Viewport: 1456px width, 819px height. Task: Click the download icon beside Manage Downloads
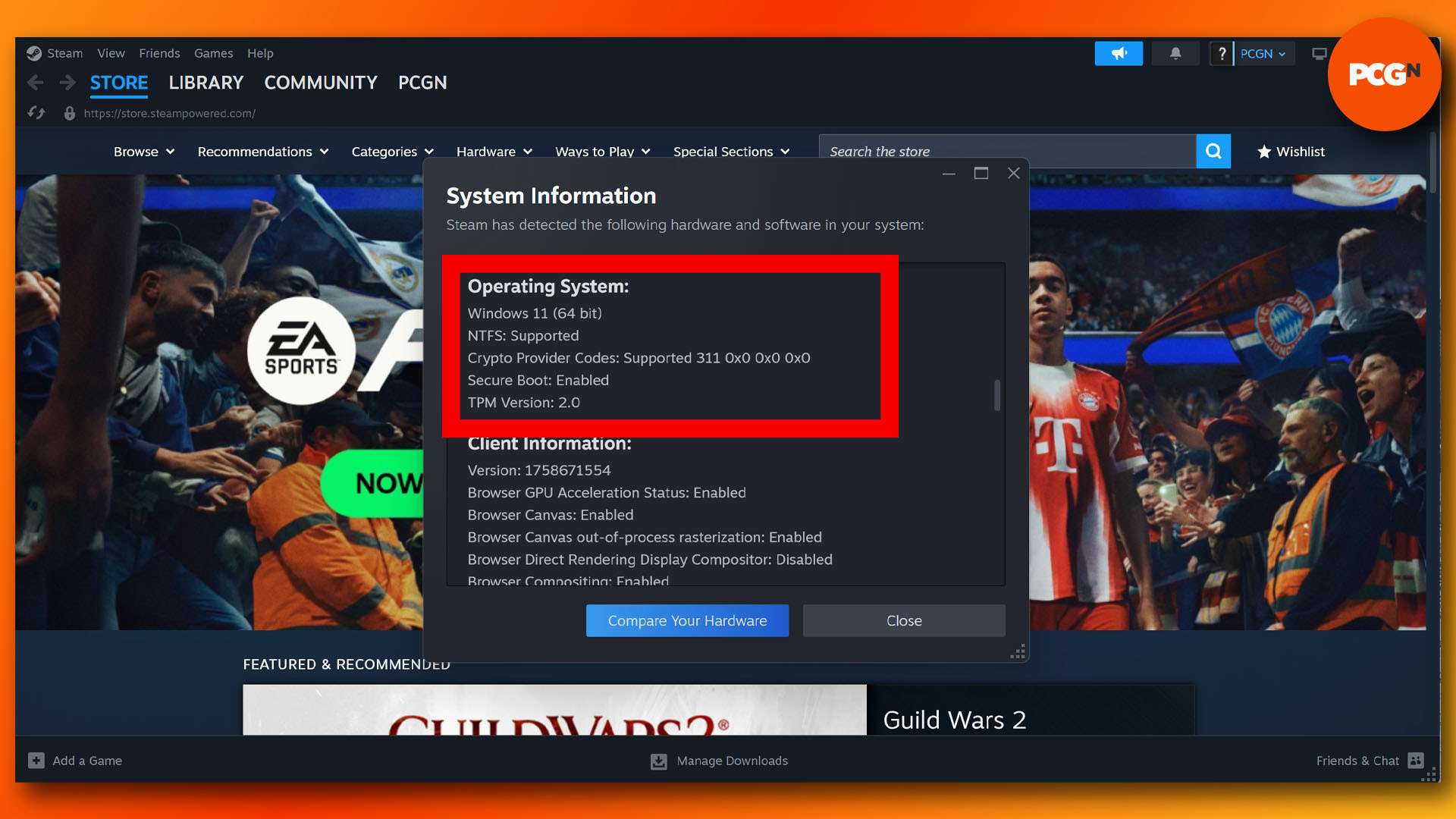tap(659, 761)
